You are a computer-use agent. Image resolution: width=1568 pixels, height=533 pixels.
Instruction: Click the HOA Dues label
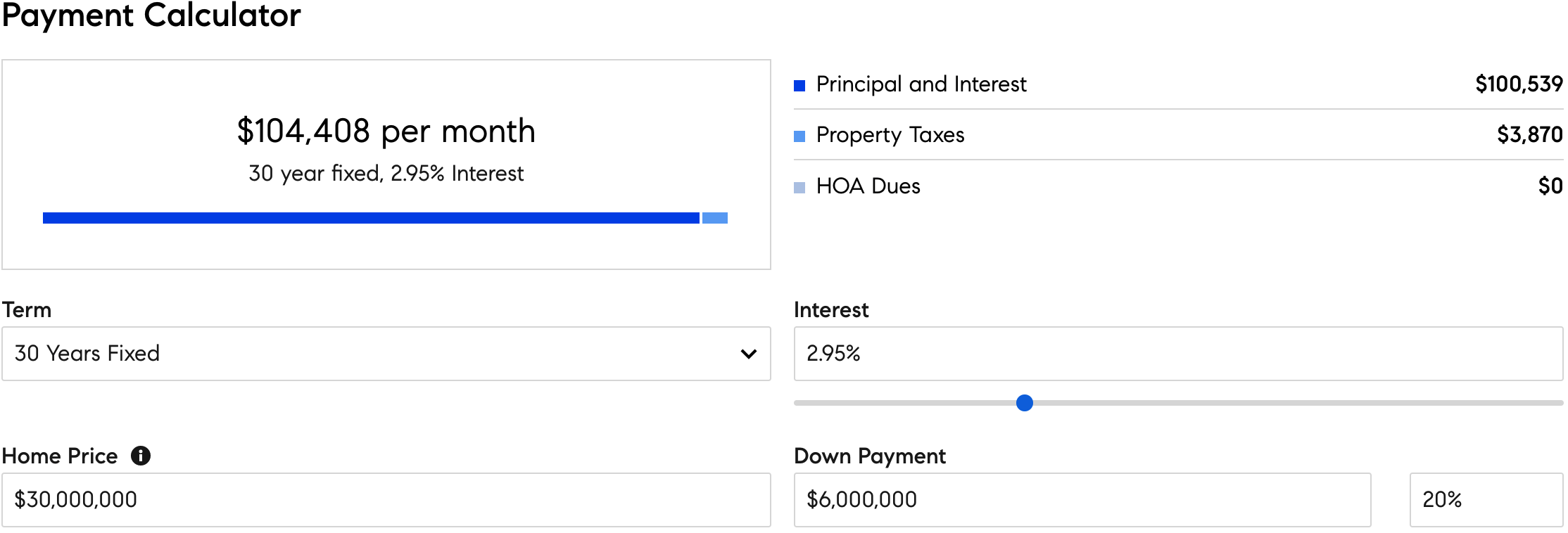(868, 186)
